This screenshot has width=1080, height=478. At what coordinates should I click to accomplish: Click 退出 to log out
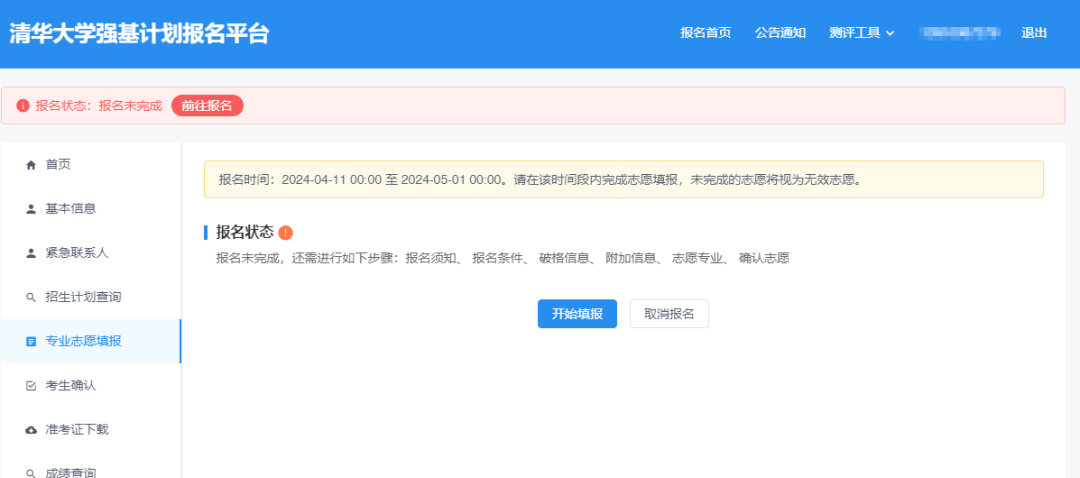(1034, 32)
